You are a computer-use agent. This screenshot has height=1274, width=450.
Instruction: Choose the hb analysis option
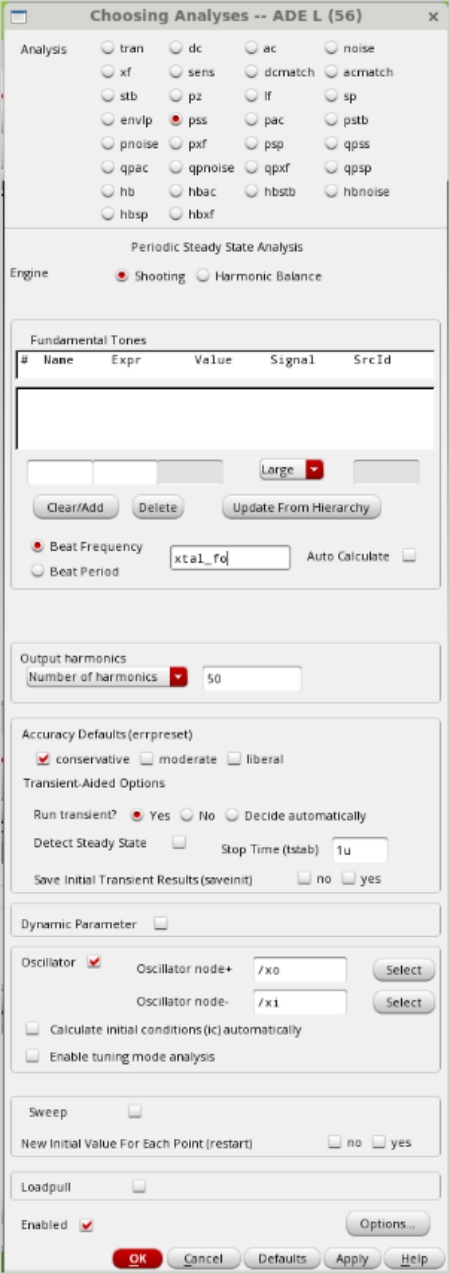(x=108, y=191)
